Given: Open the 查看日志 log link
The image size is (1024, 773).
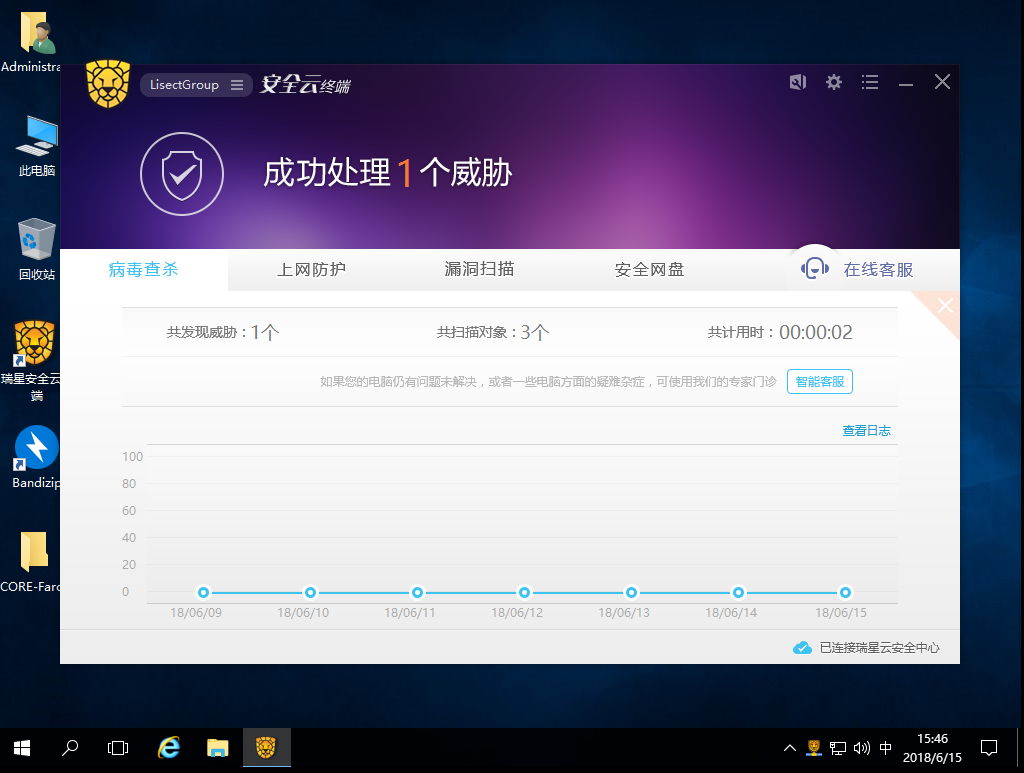Looking at the screenshot, I should click(x=867, y=430).
